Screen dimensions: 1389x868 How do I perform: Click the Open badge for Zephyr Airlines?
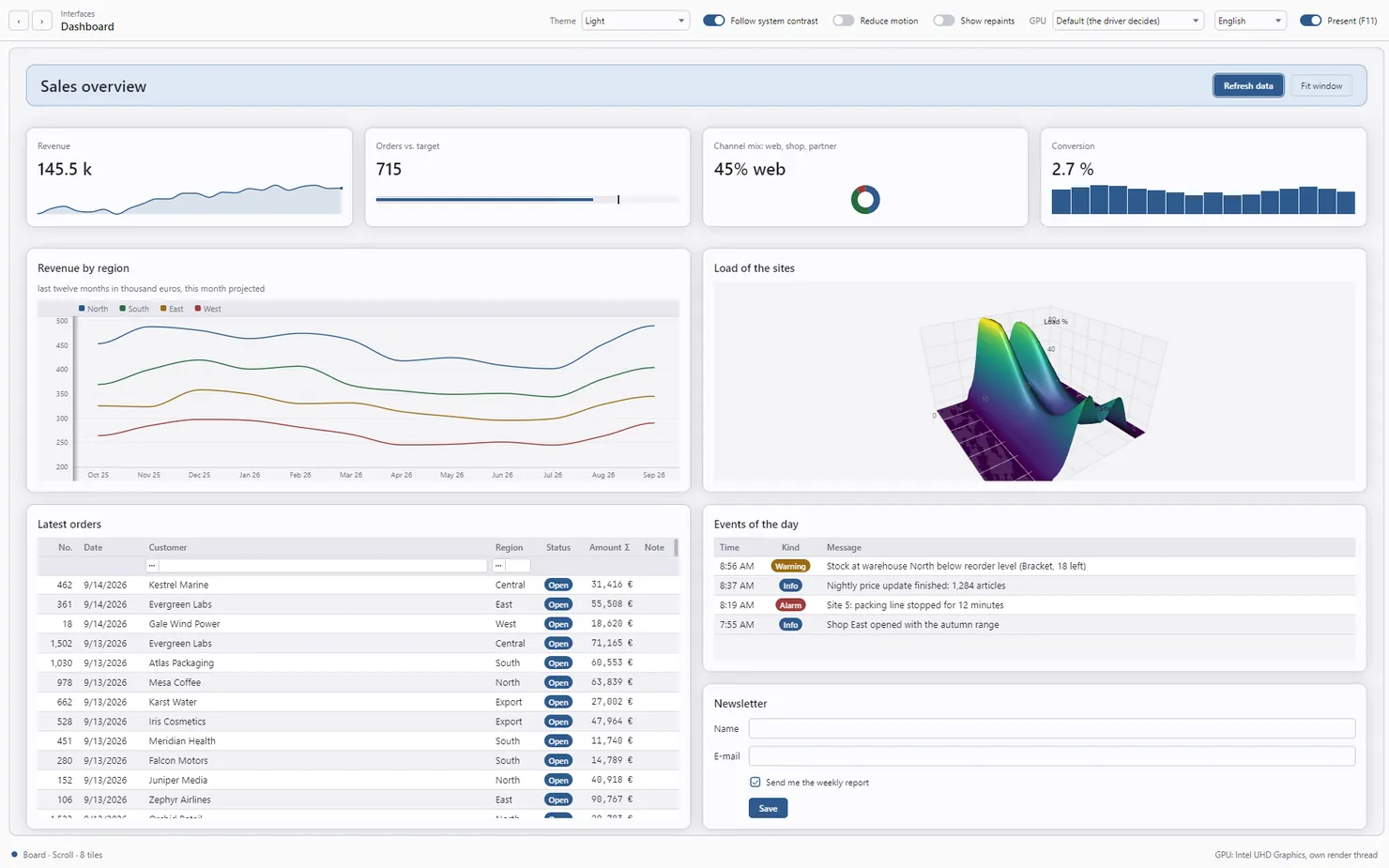(x=558, y=800)
